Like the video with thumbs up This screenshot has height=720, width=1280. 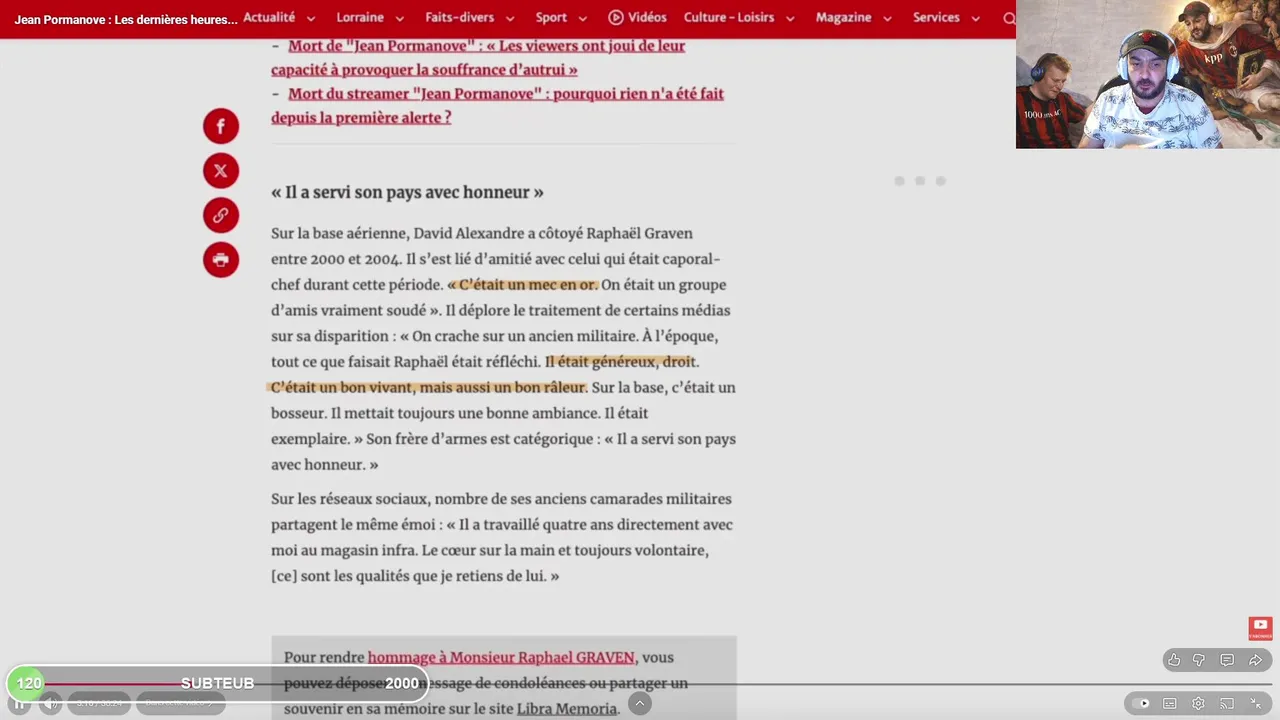1174,660
